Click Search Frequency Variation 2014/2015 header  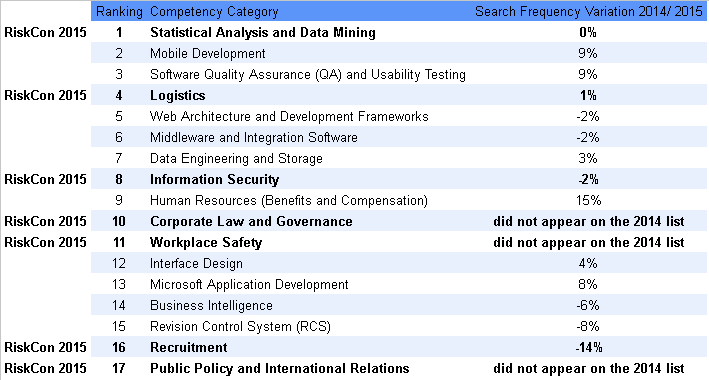coord(588,11)
